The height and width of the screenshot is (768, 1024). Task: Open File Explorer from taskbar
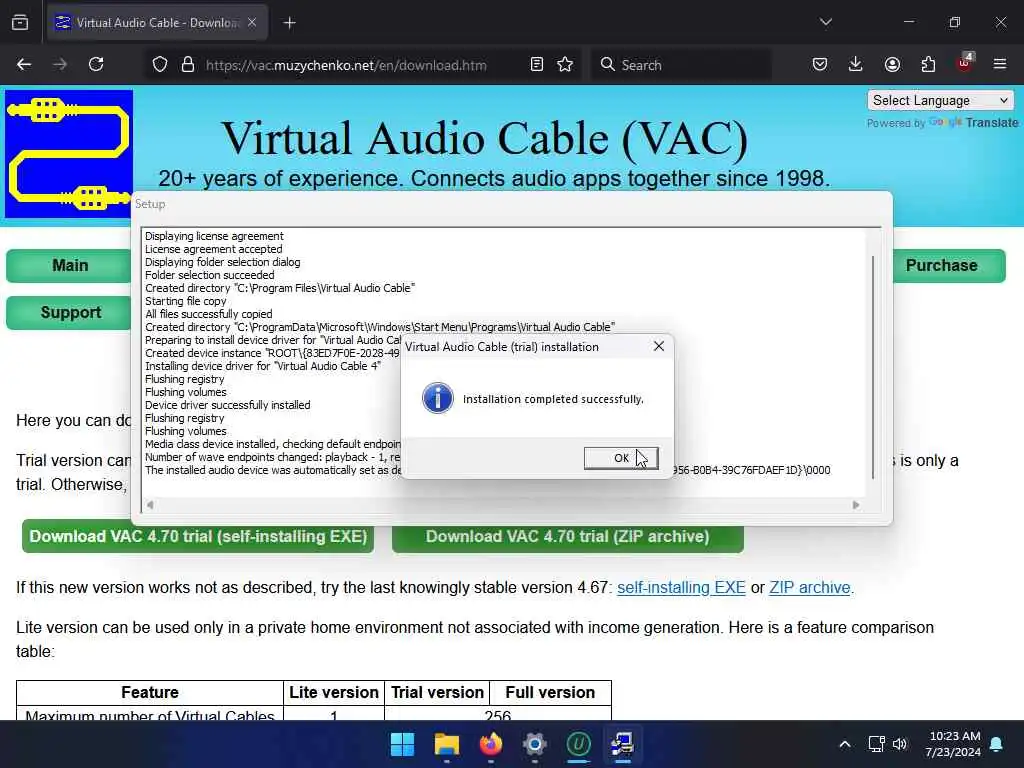click(447, 744)
